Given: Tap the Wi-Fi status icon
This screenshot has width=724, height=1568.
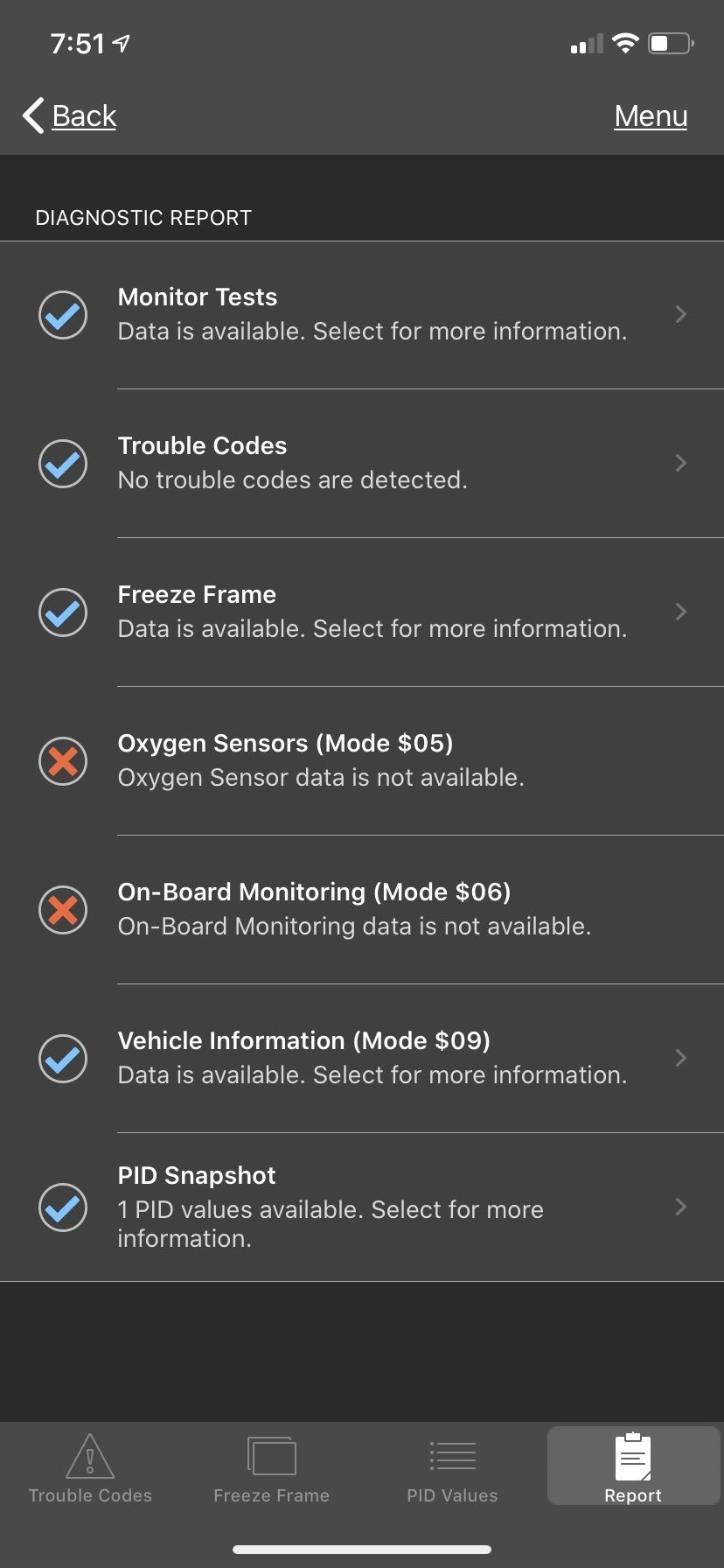Looking at the screenshot, I should point(625,43).
